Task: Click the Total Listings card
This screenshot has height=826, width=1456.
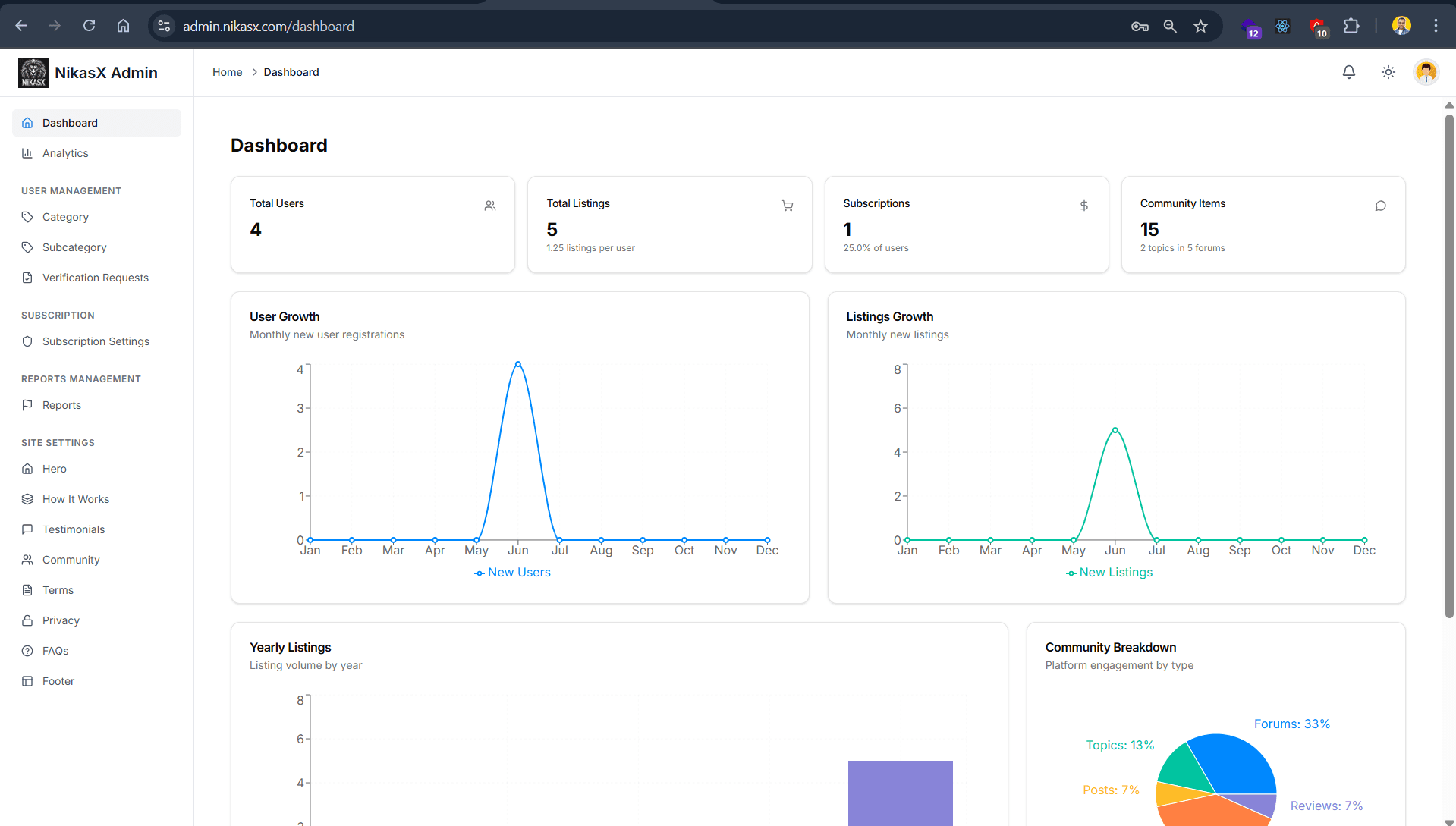Action: (x=669, y=225)
